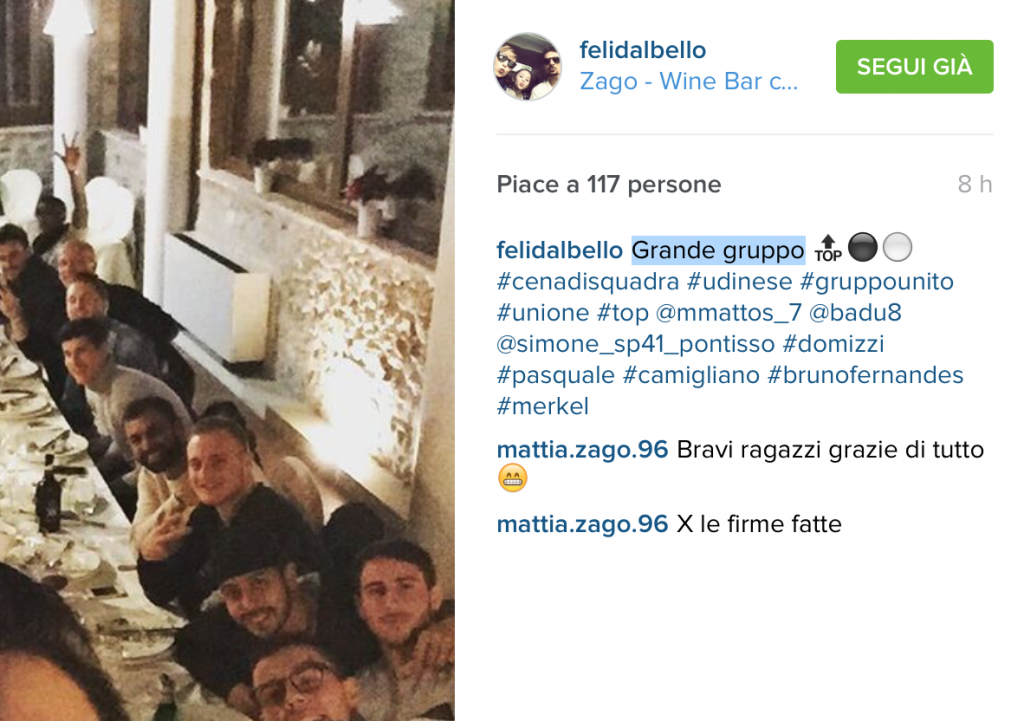The width and height of the screenshot is (1024, 721).
Task: Click the felidalbello username in header
Action: (643, 50)
